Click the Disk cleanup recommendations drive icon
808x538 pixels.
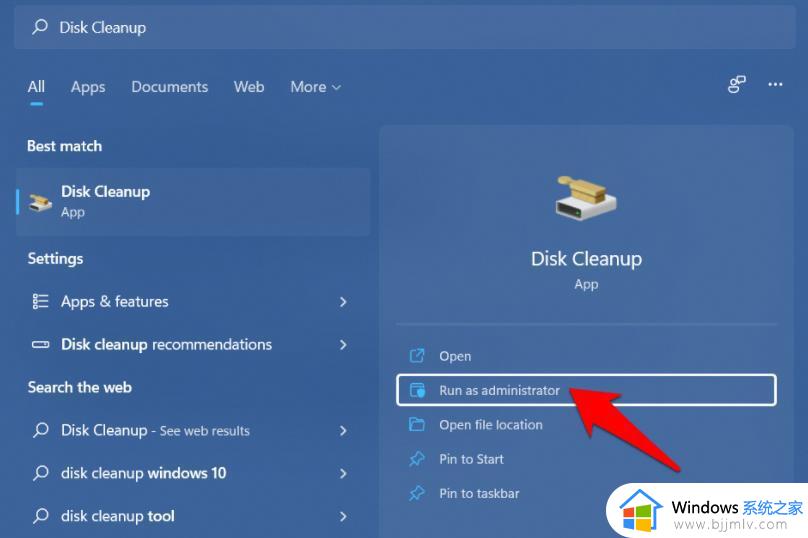[40, 344]
